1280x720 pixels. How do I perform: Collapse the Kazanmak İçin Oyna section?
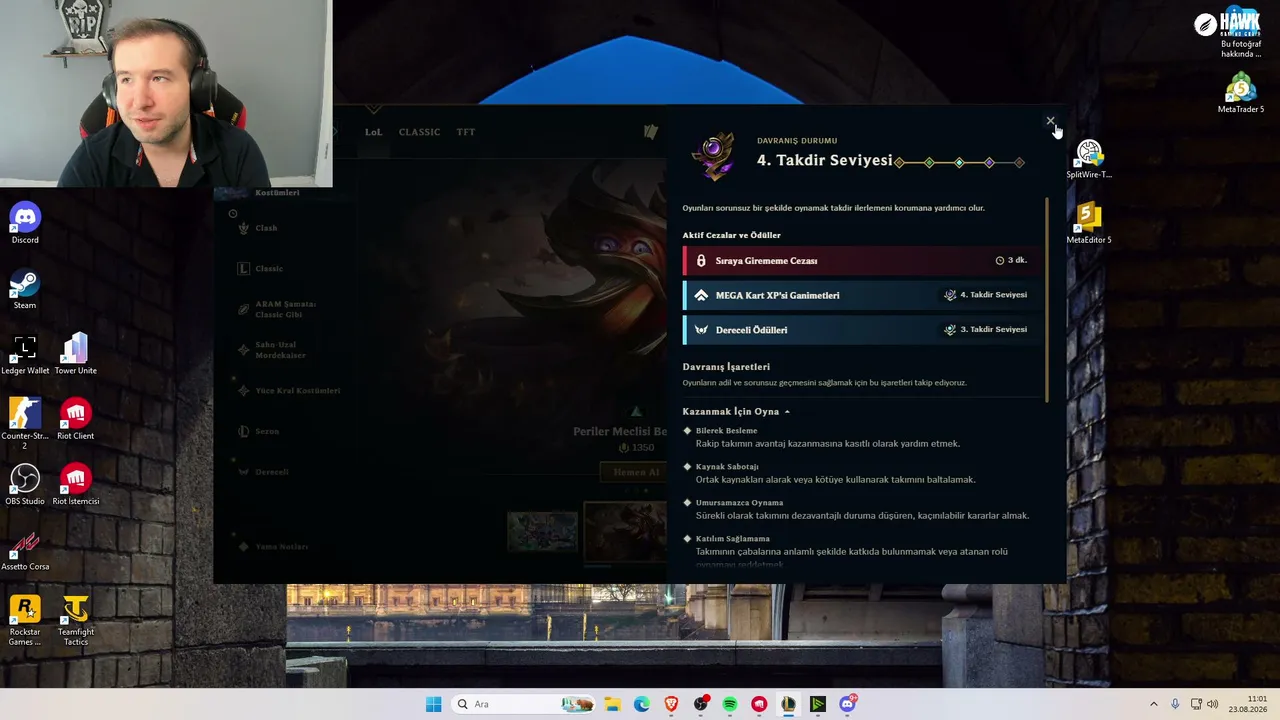click(787, 412)
